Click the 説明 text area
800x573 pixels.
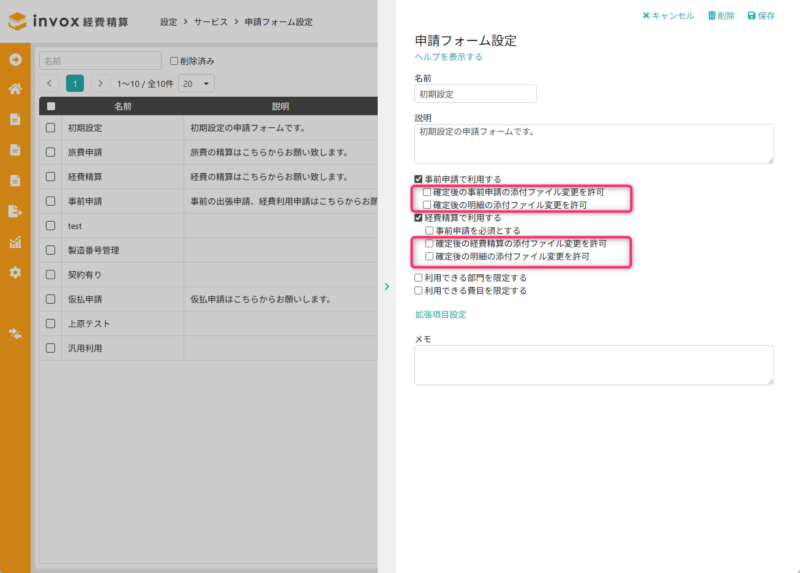(594, 144)
